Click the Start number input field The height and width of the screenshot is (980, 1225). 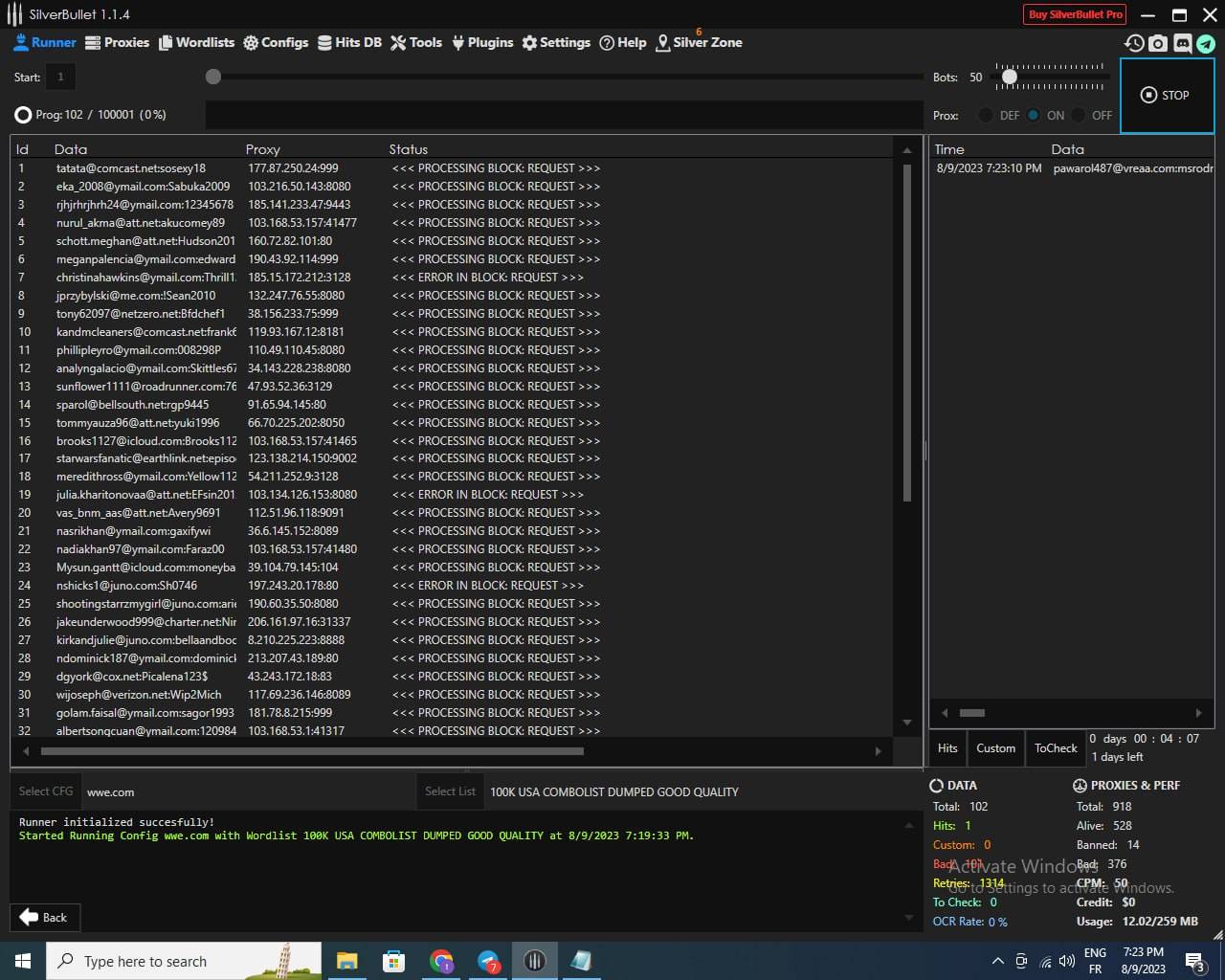(60, 77)
